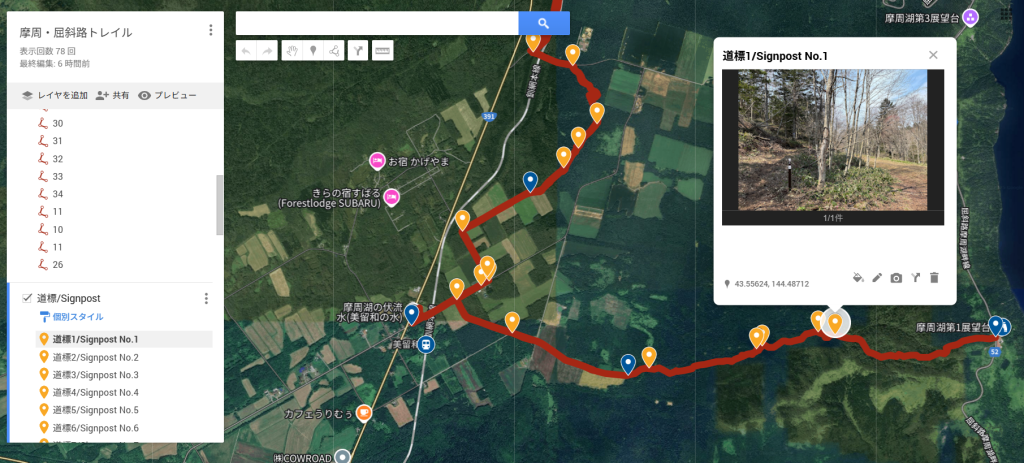Edit signpost details with pencil icon

point(877,278)
